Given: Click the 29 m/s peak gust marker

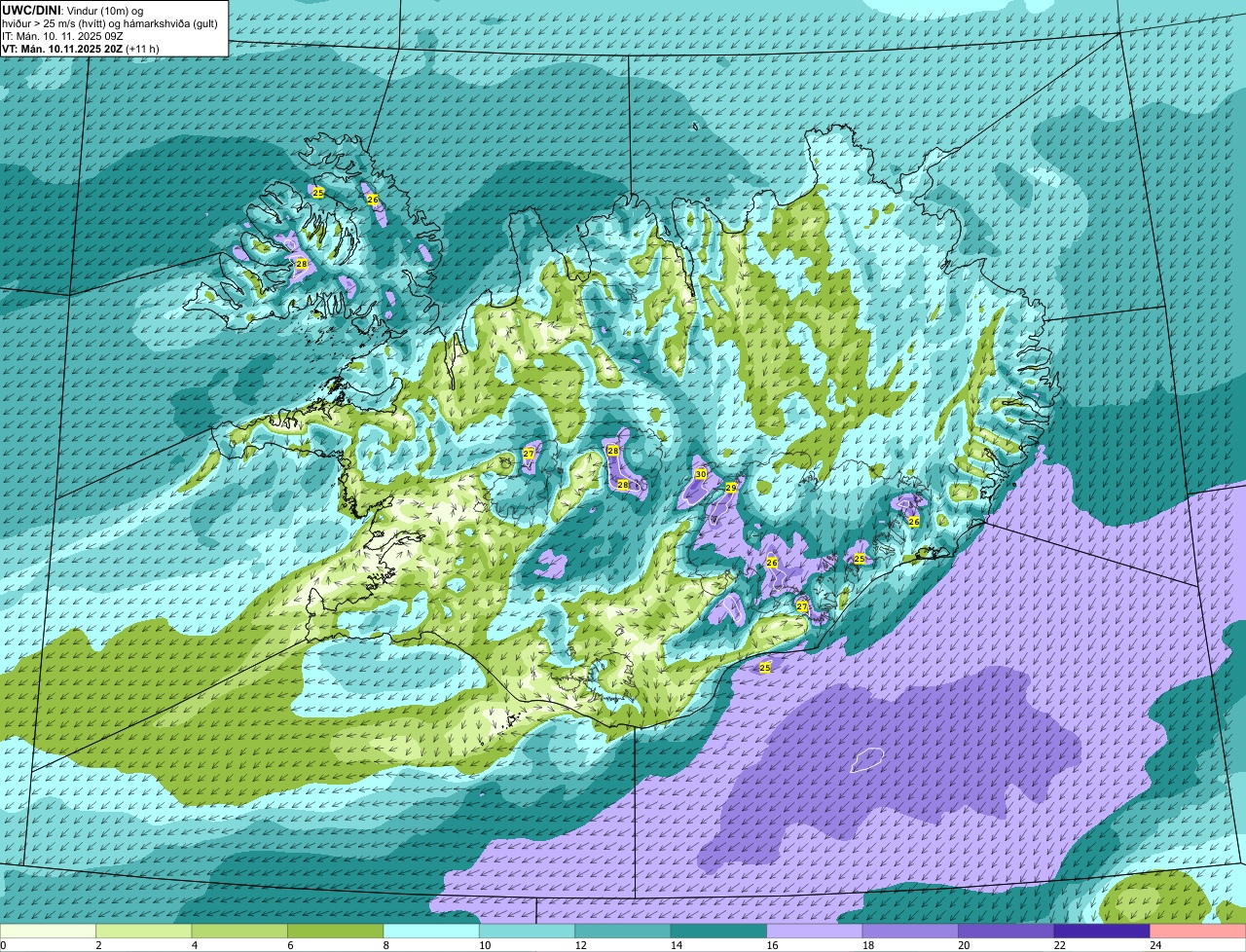Looking at the screenshot, I should tap(731, 488).
